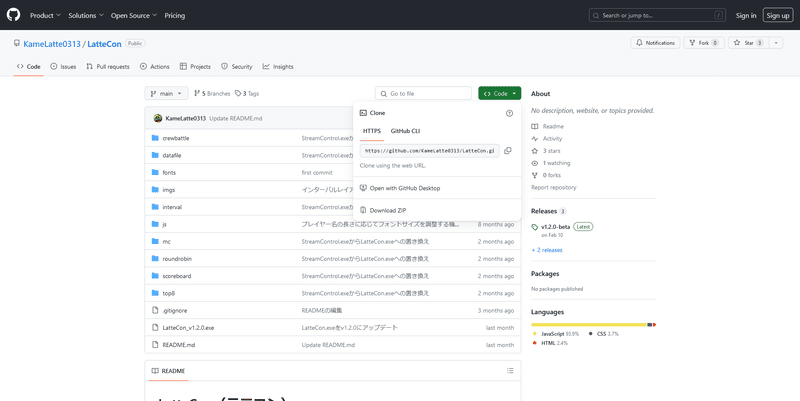Viewport: 800px width, 401px height.
Task: Click the languages percentage bar
Action: point(593,324)
